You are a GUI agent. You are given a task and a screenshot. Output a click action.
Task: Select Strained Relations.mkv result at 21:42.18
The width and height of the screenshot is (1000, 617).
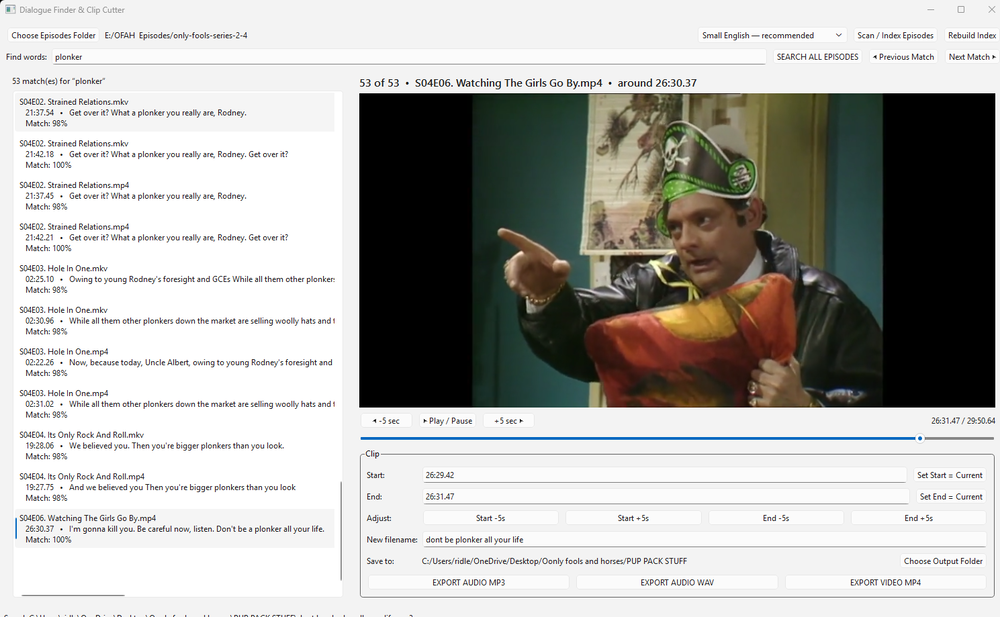[175, 154]
